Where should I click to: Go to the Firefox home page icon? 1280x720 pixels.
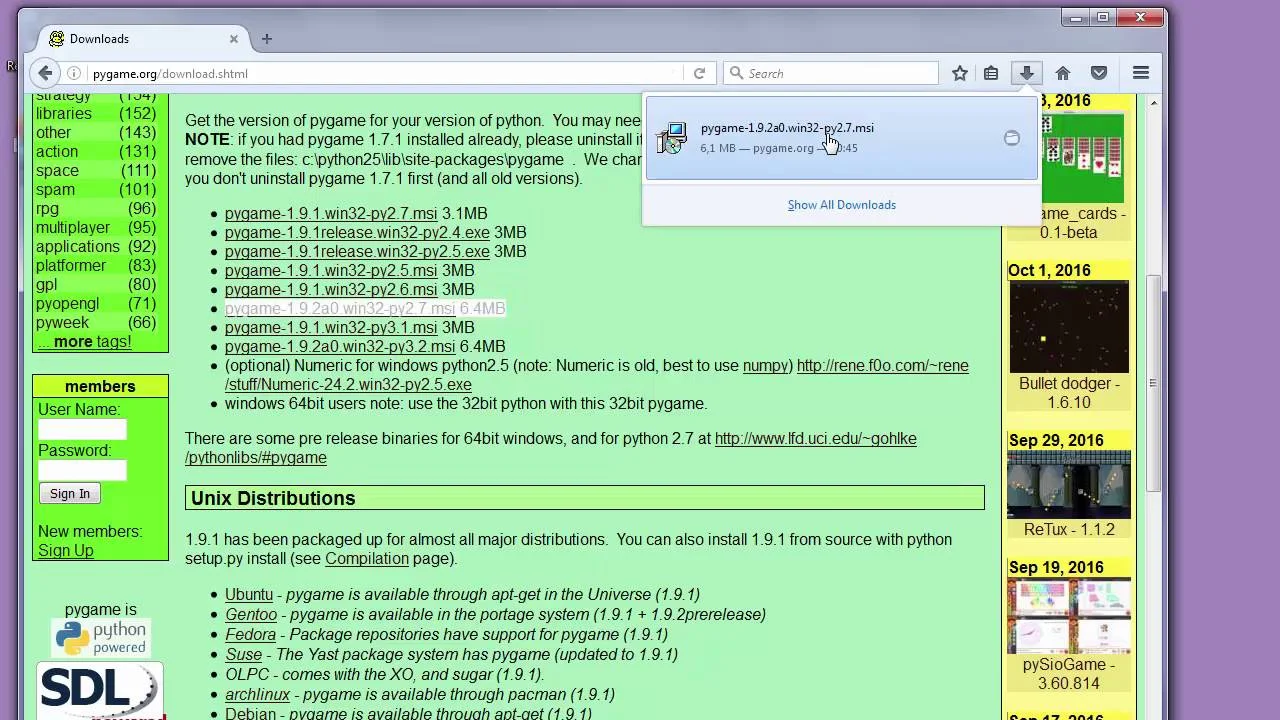pos(1063,73)
